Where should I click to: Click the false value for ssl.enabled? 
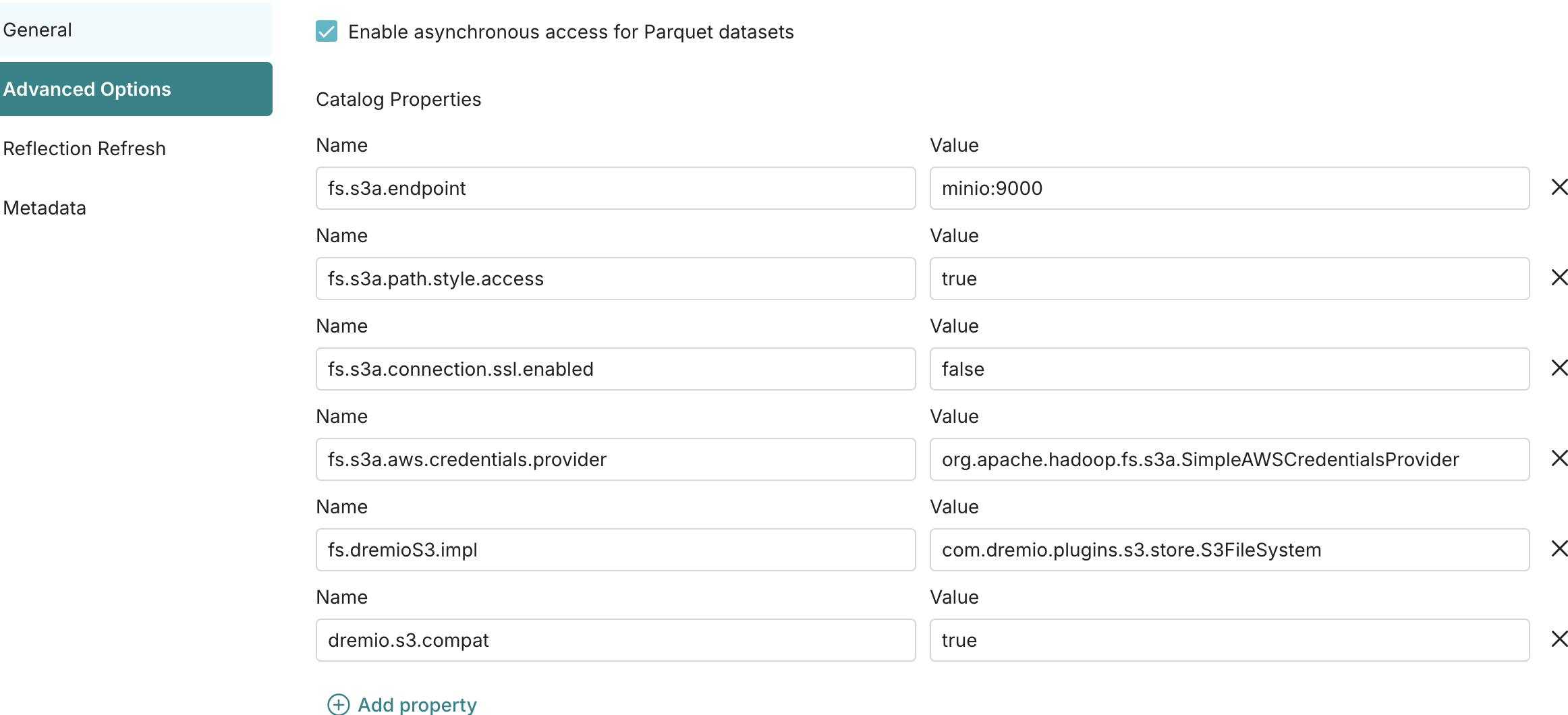1229,370
